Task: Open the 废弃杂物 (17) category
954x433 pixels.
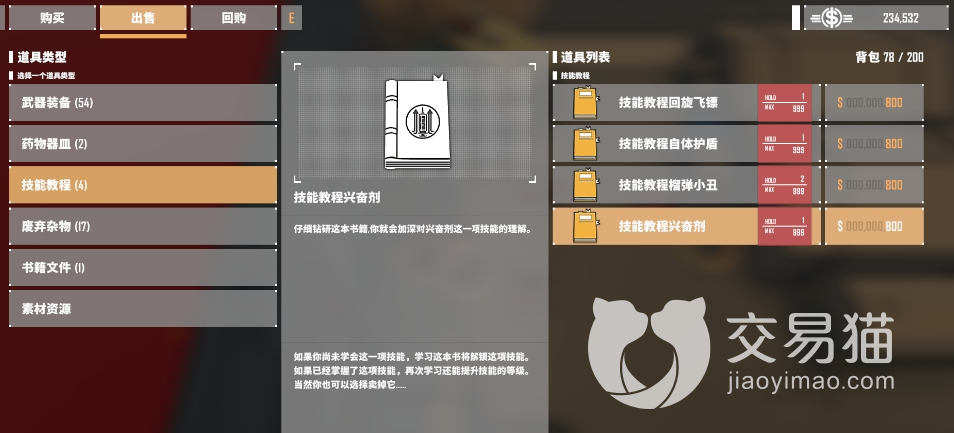Action: [143, 226]
